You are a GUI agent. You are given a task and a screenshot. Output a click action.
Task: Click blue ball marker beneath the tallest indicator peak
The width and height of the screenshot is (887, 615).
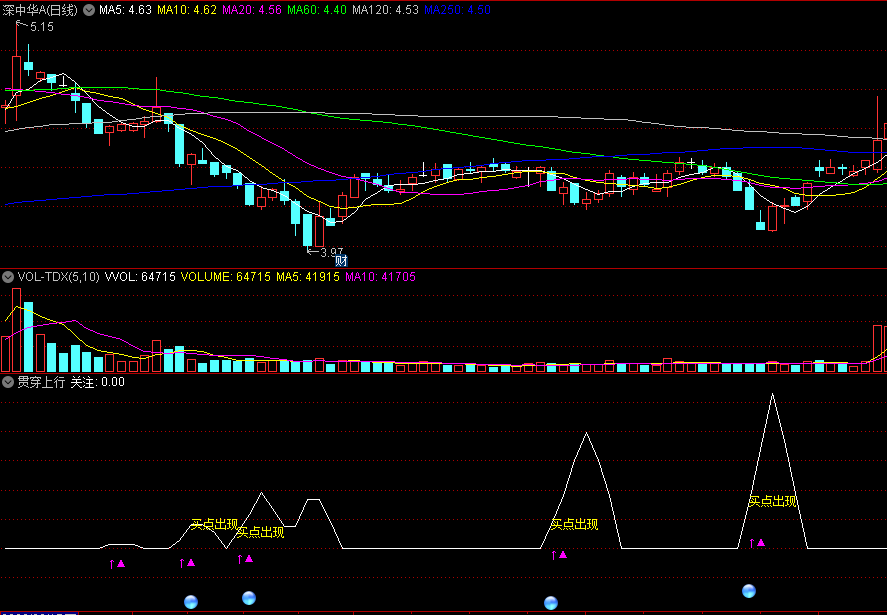pyautogui.click(x=749, y=591)
